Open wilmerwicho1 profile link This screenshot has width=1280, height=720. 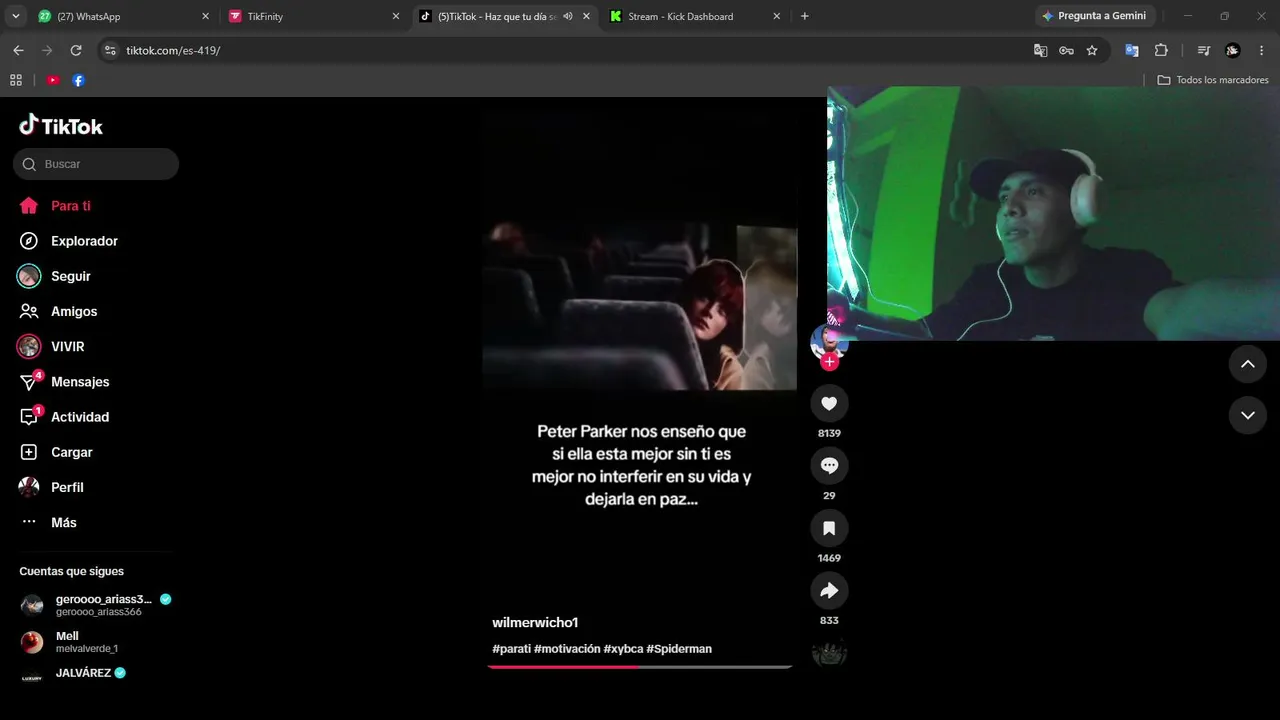(535, 623)
